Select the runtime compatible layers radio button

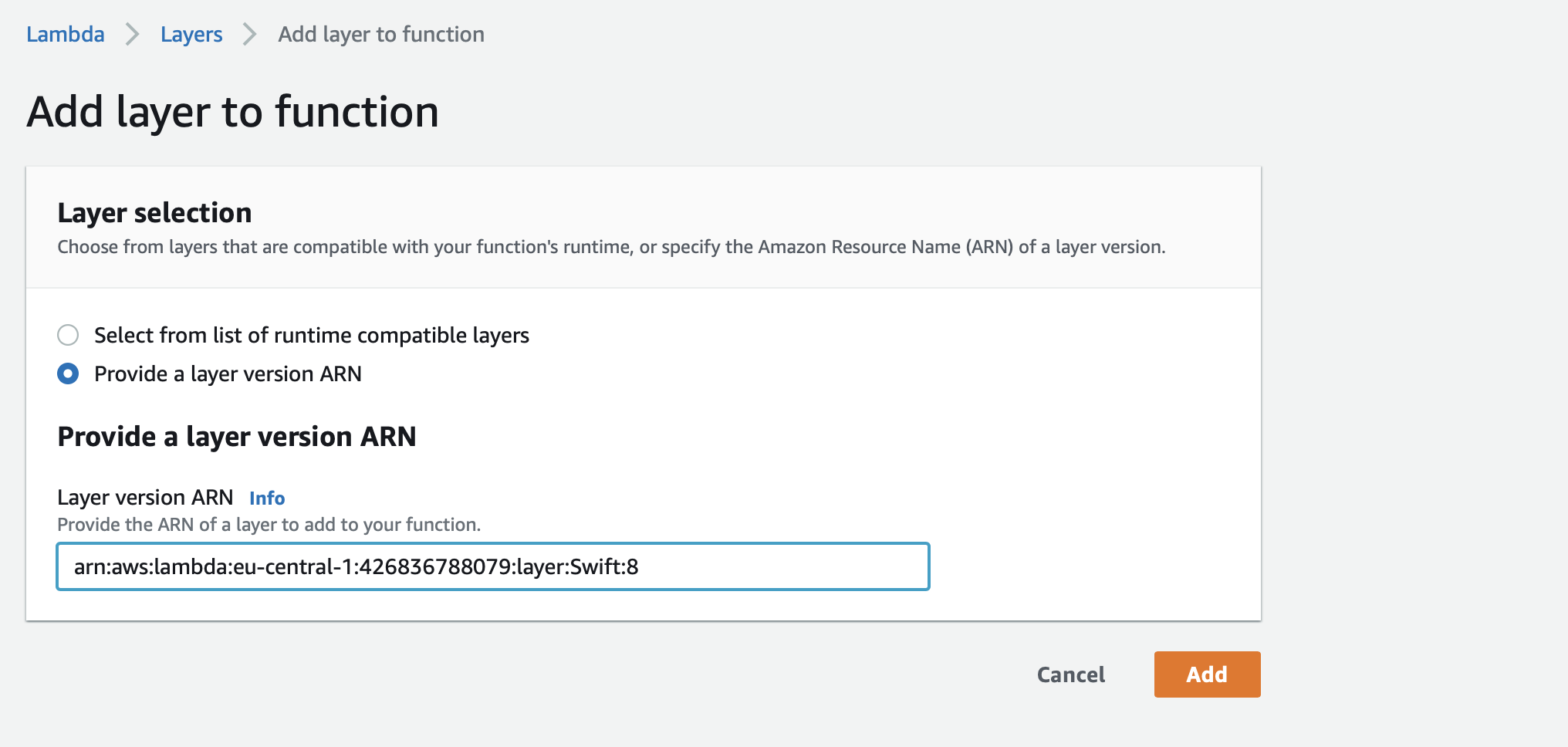pos(68,335)
